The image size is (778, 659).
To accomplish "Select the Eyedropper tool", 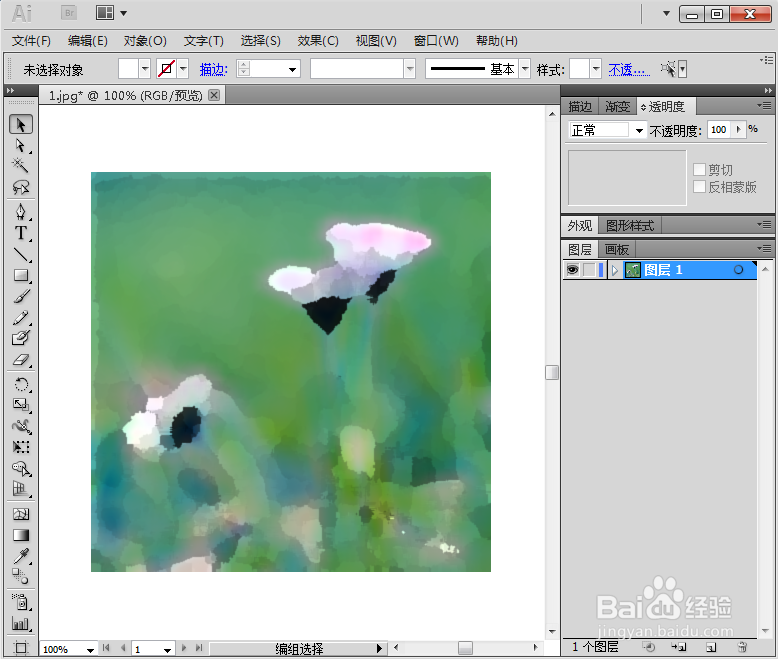I will tap(21, 556).
